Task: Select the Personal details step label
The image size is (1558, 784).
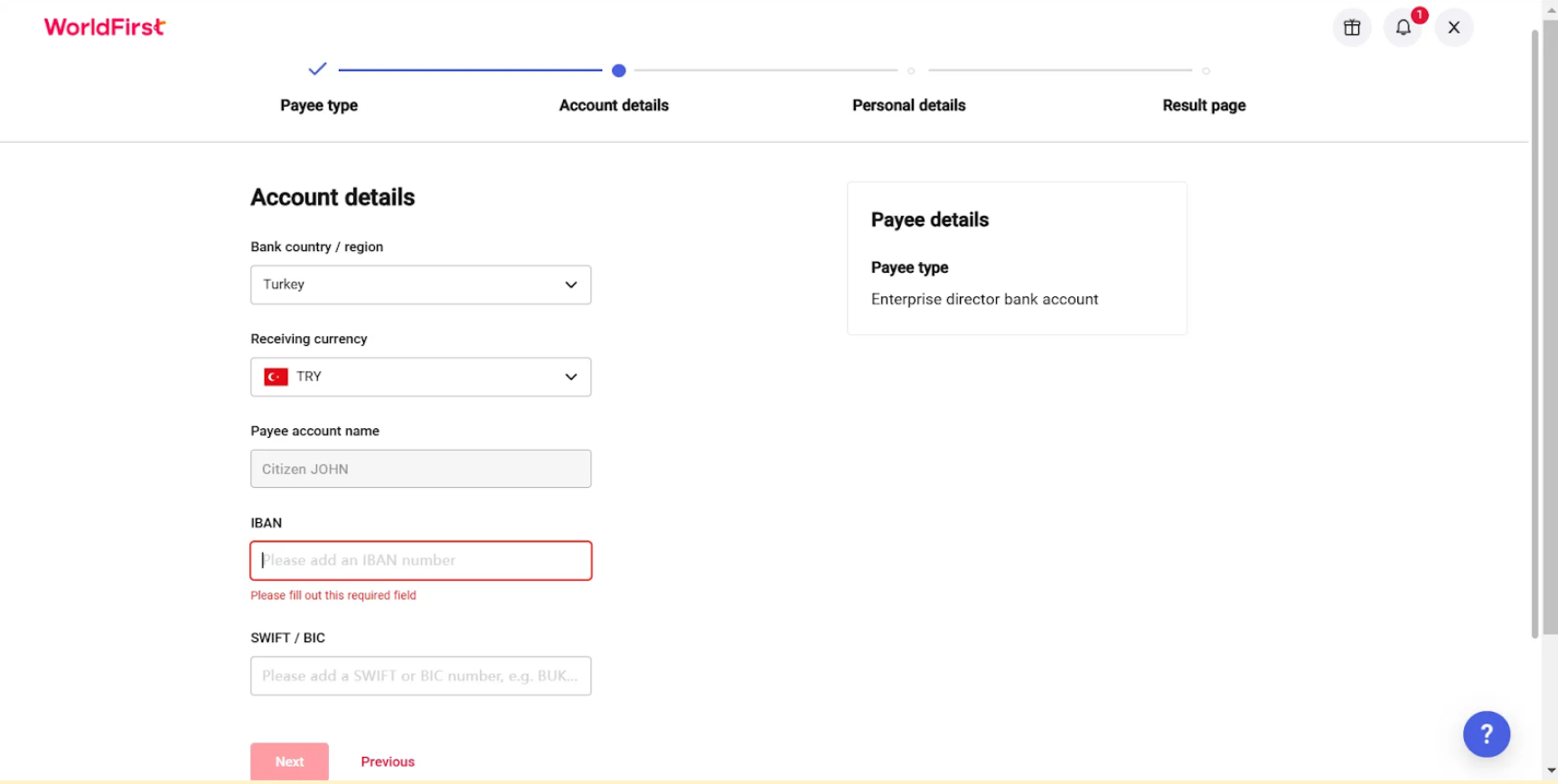Action: click(x=909, y=106)
